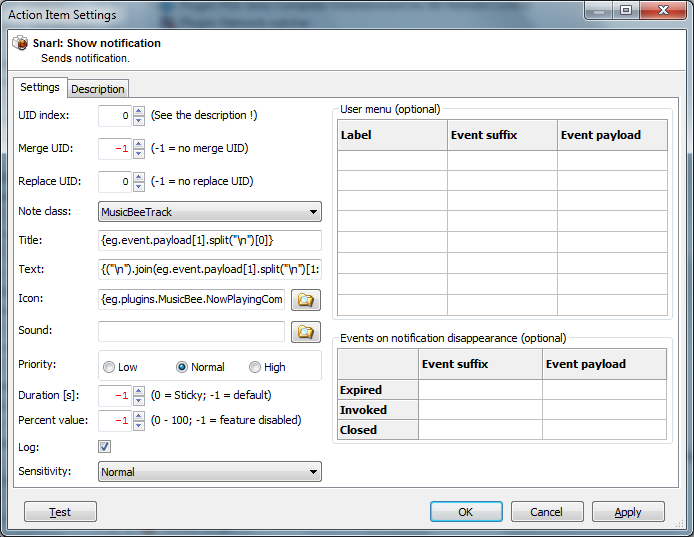The width and height of the screenshot is (694, 537).
Task: Increase the Replace UID spinner
Action: point(139,177)
